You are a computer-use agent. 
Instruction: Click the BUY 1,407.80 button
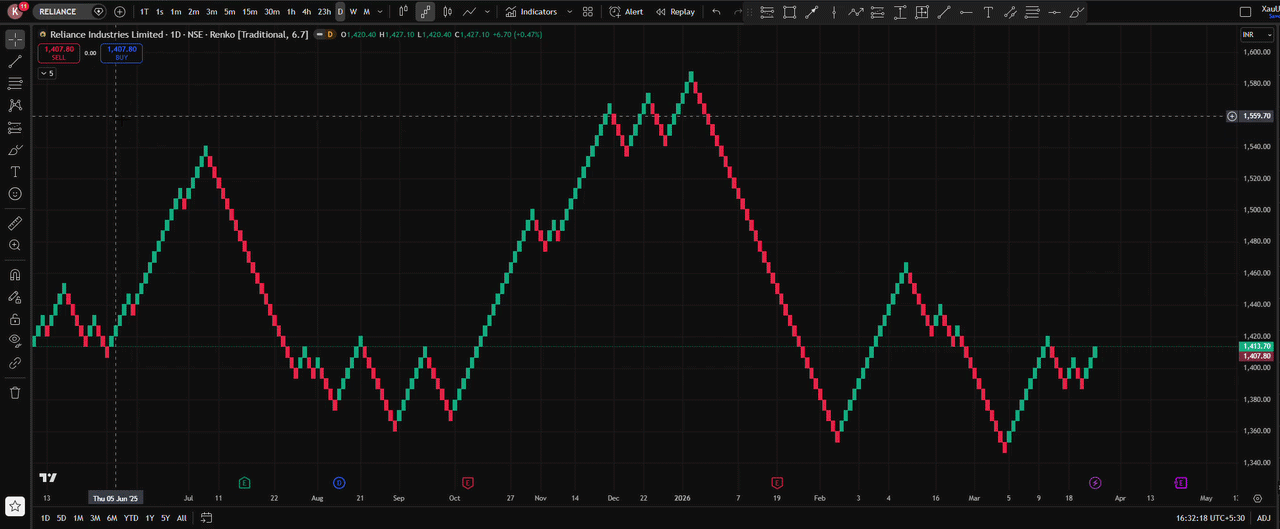point(121,53)
